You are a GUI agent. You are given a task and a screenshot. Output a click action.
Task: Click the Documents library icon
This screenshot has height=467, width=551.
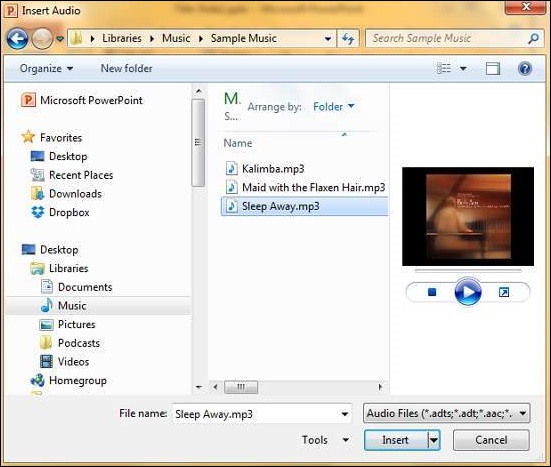click(x=47, y=287)
